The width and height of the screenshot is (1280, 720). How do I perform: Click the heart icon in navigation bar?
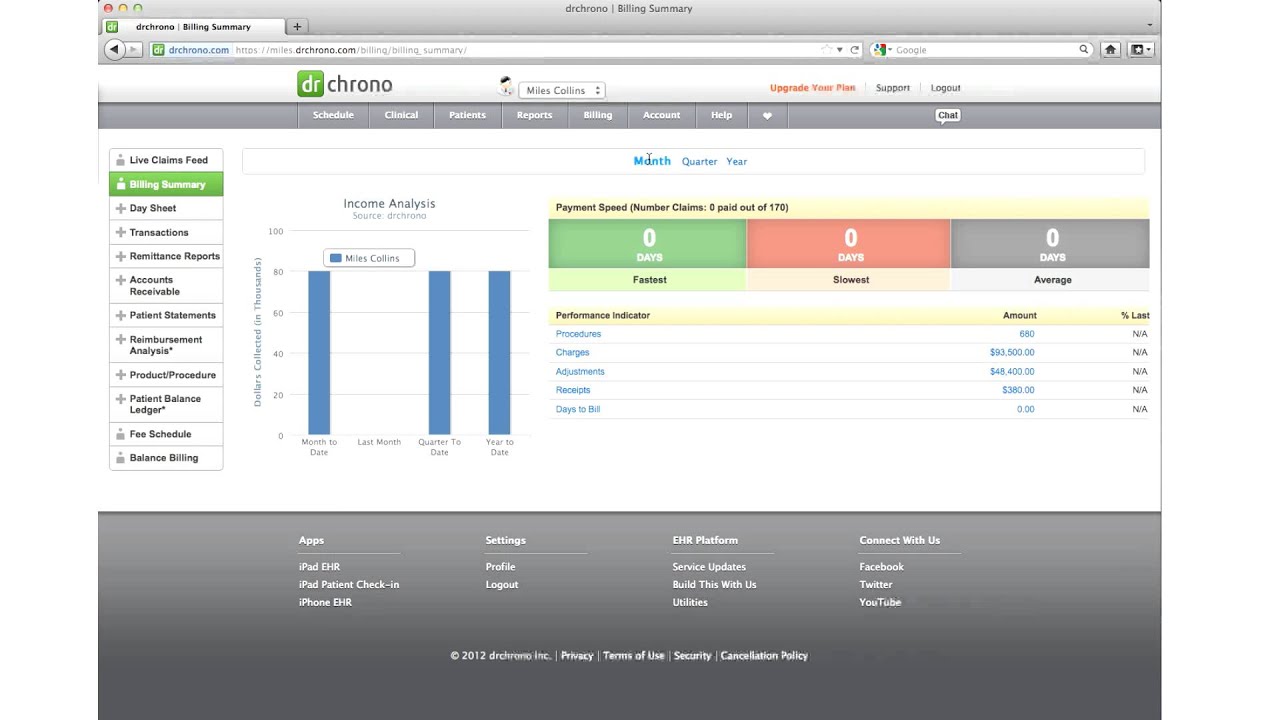click(x=767, y=115)
